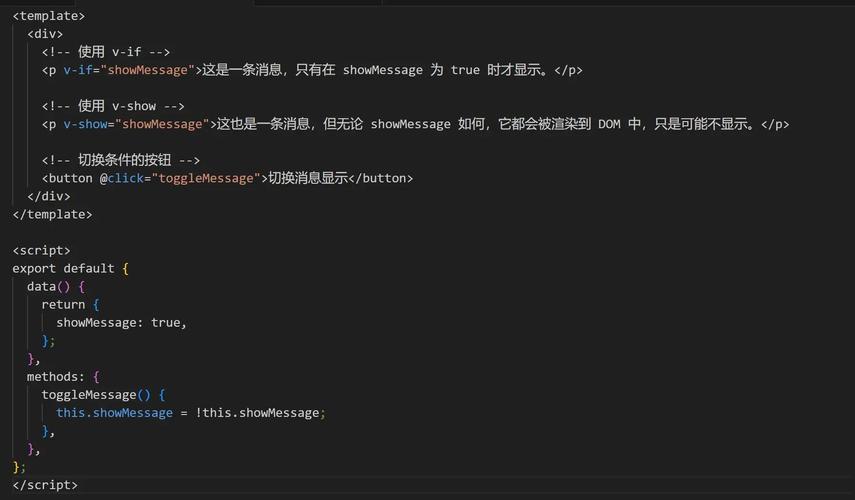Click the 'methods:' key
Viewport: 855px width, 500px height.
(x=56, y=377)
